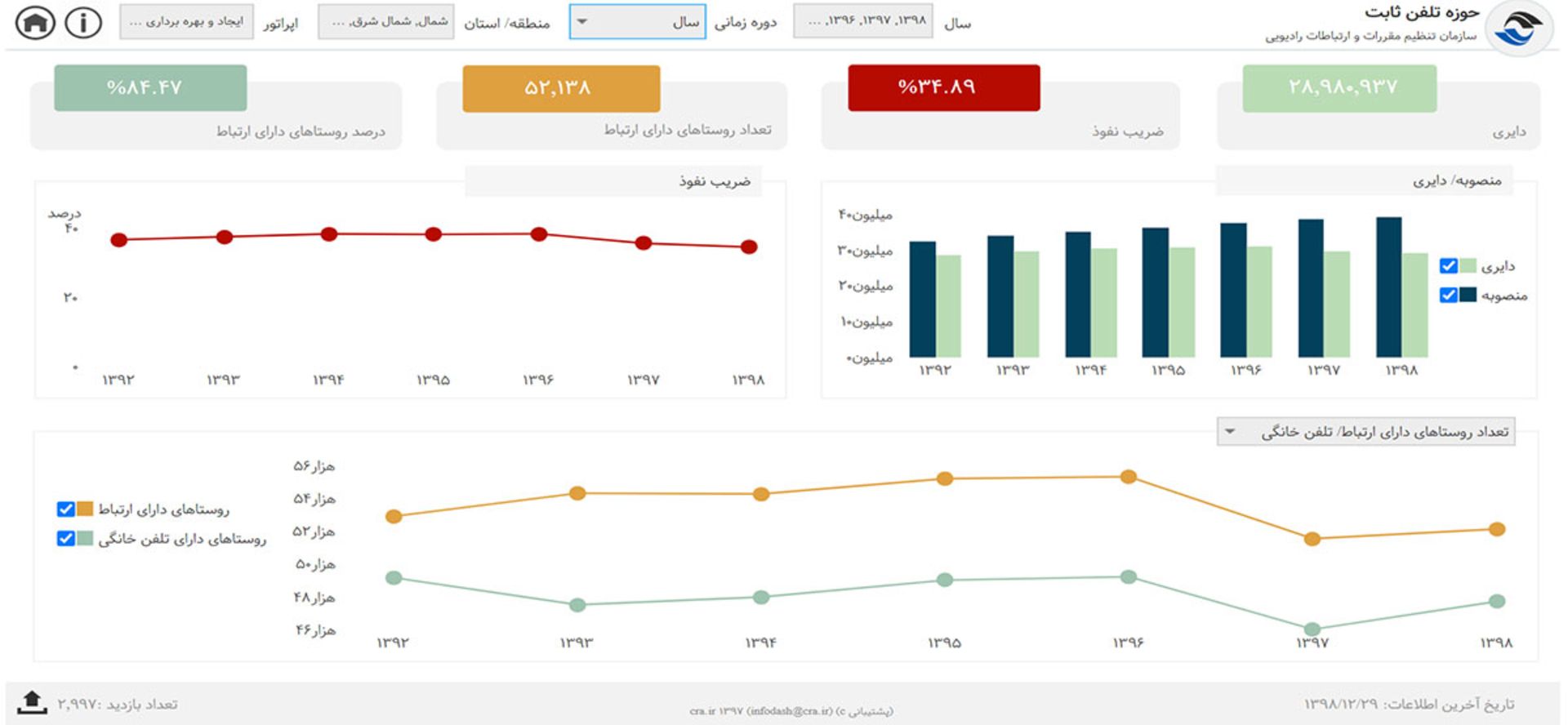Viewport: 1568px width, 725px height.
Task: Open the اپراتور operator filter
Action: (x=186, y=22)
